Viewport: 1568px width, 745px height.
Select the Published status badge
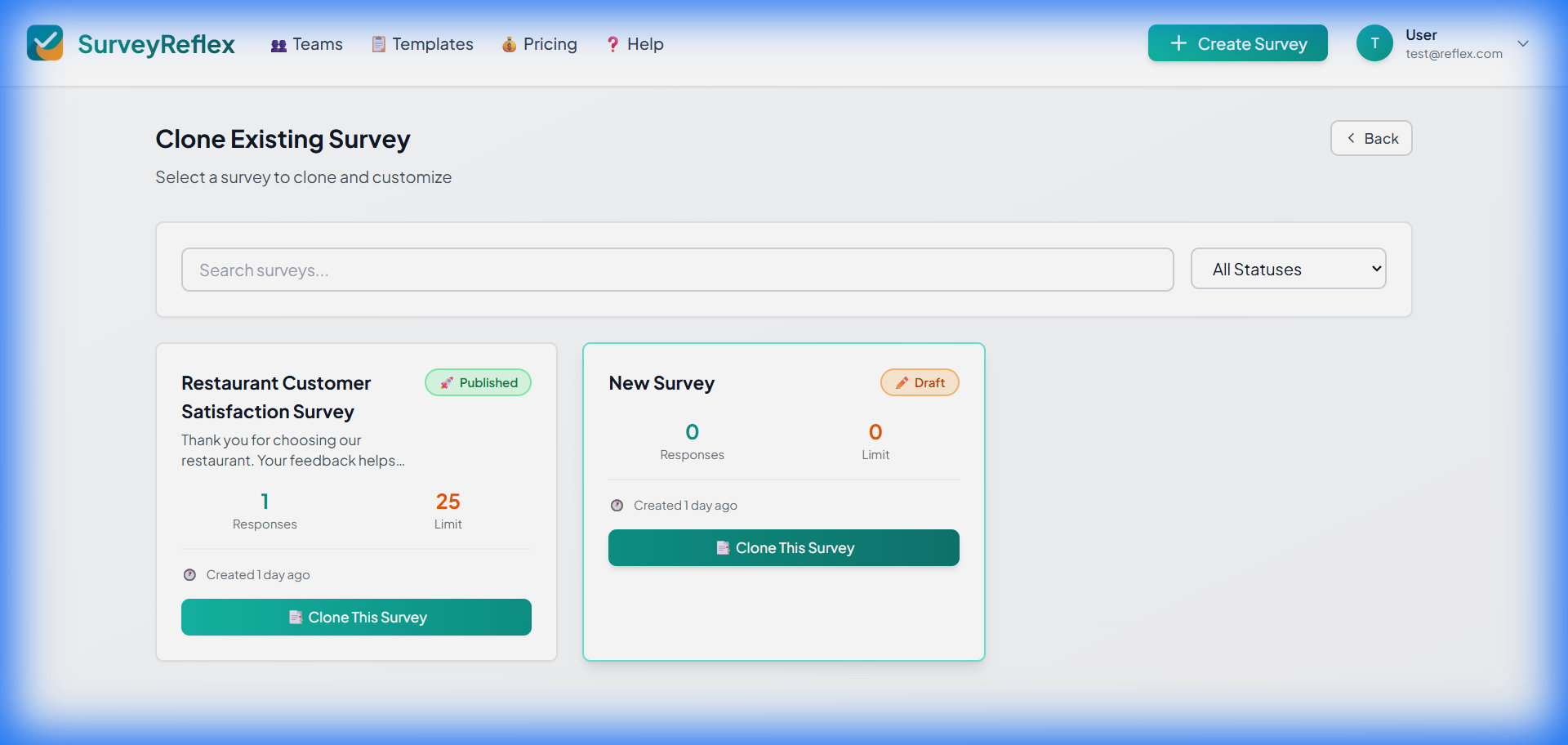(x=478, y=382)
